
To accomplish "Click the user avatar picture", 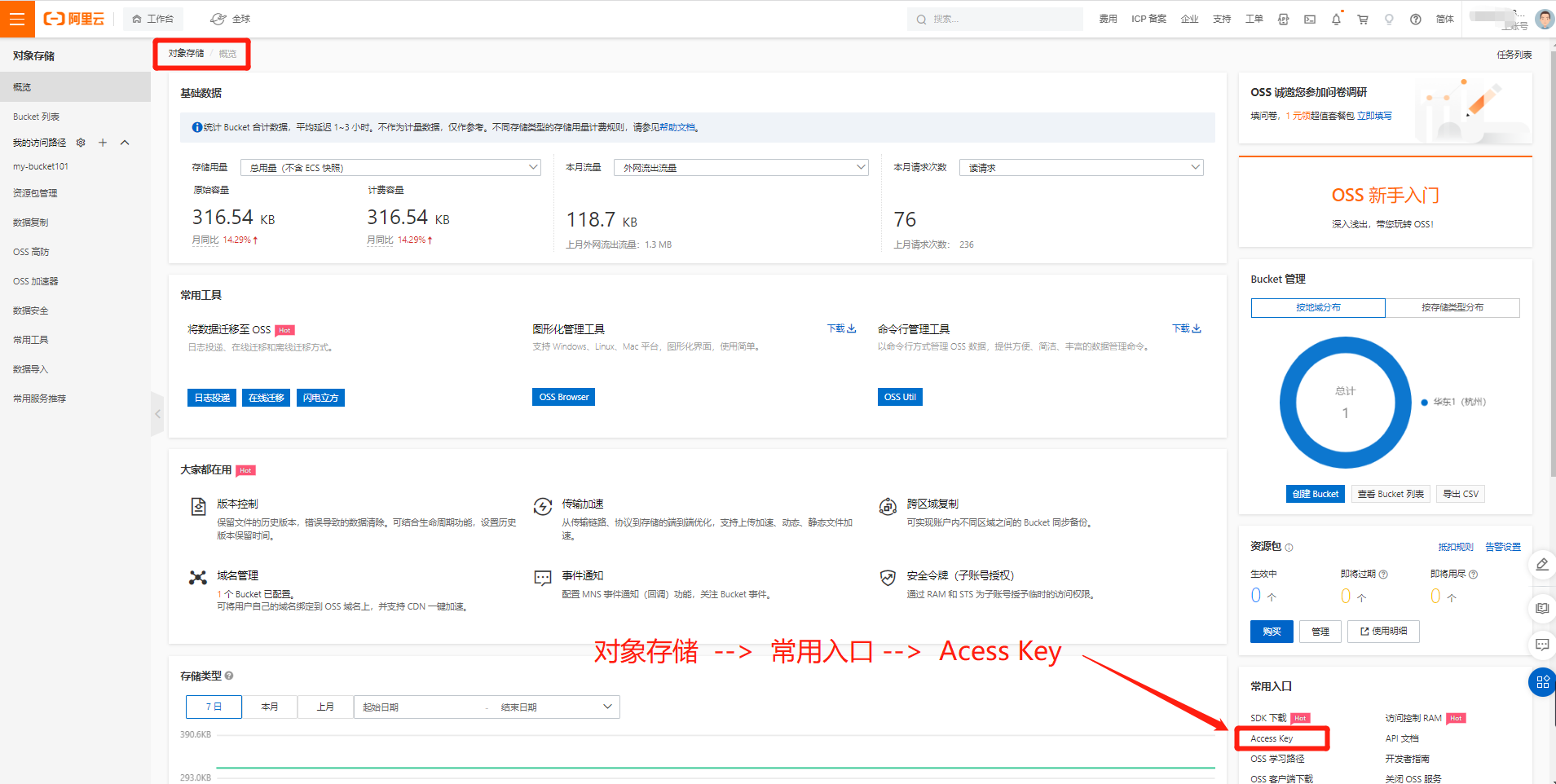I will [1544, 19].
